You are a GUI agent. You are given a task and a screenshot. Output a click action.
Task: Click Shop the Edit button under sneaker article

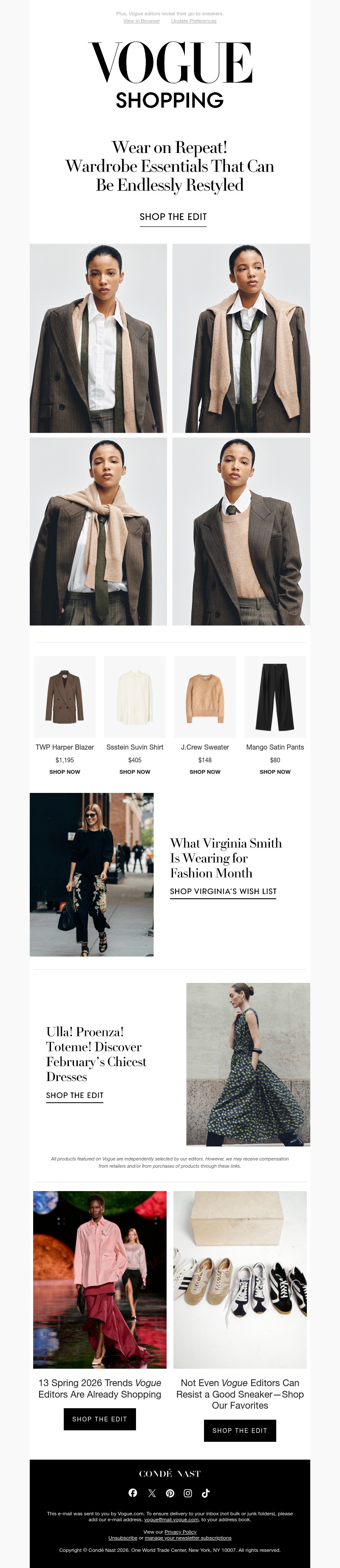(x=240, y=1430)
